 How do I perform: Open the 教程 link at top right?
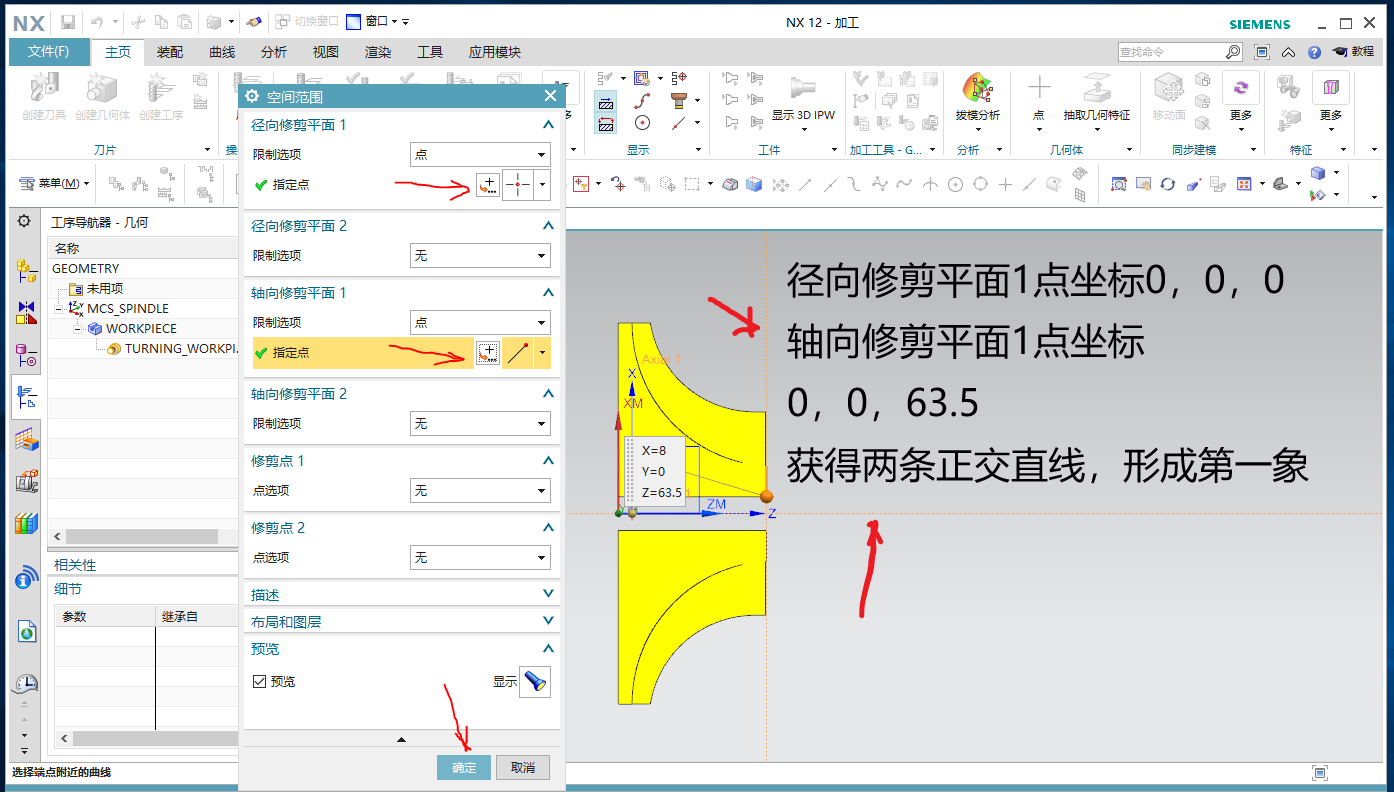(x=1363, y=51)
